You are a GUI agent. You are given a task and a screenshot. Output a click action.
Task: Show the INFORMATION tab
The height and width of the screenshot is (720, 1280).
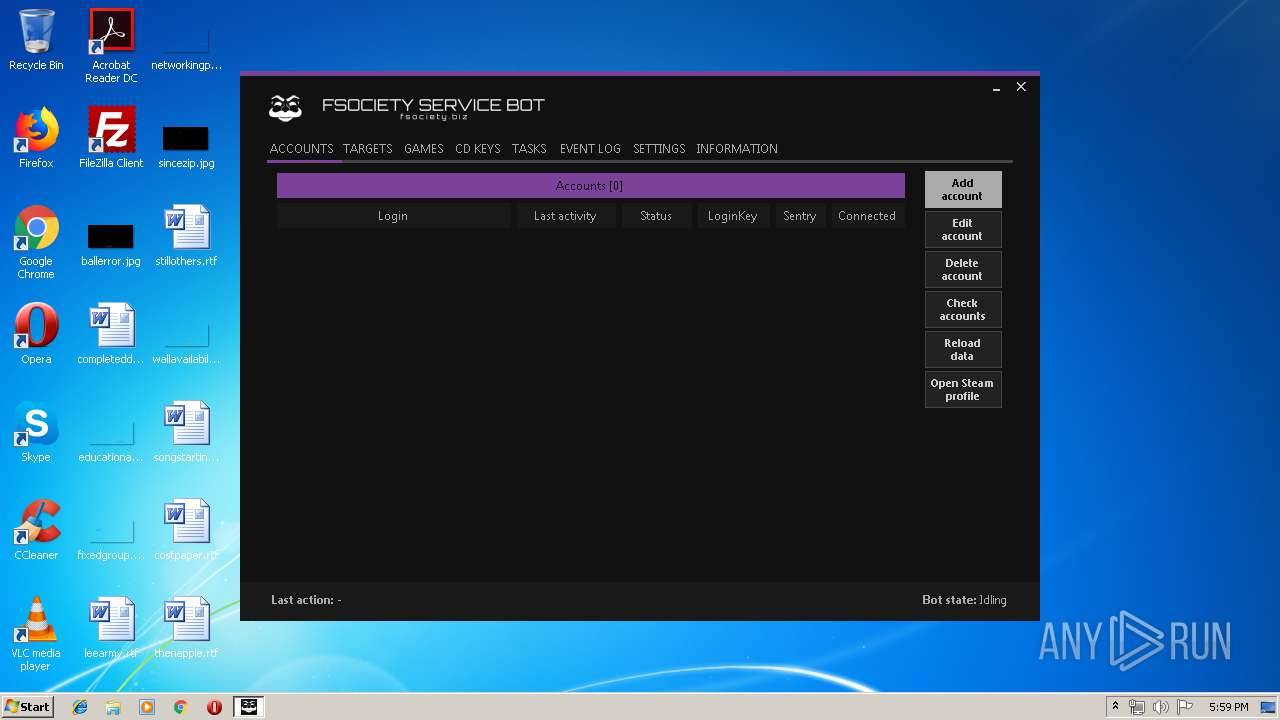[737, 149]
